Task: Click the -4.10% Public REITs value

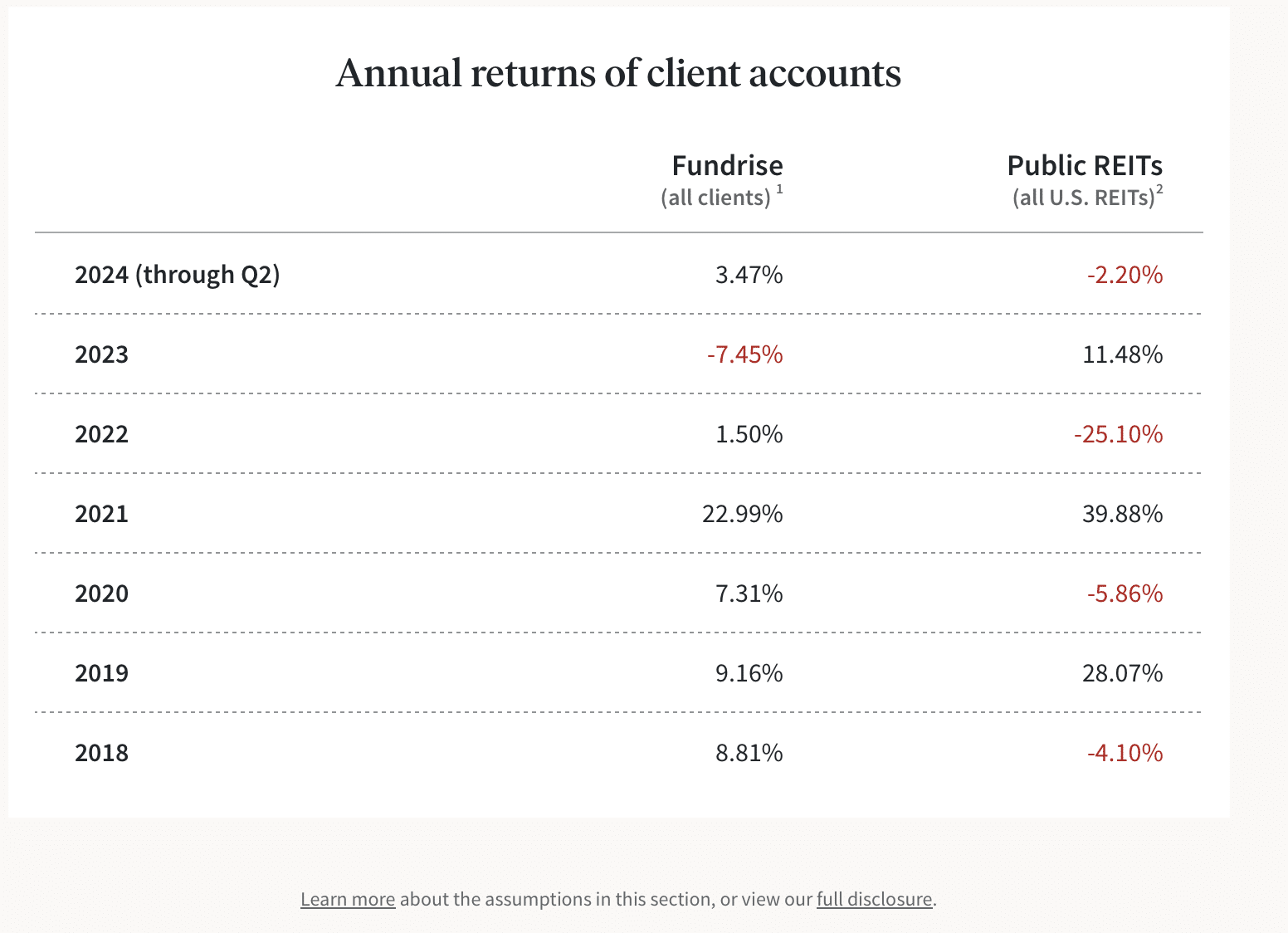Action: click(1125, 753)
